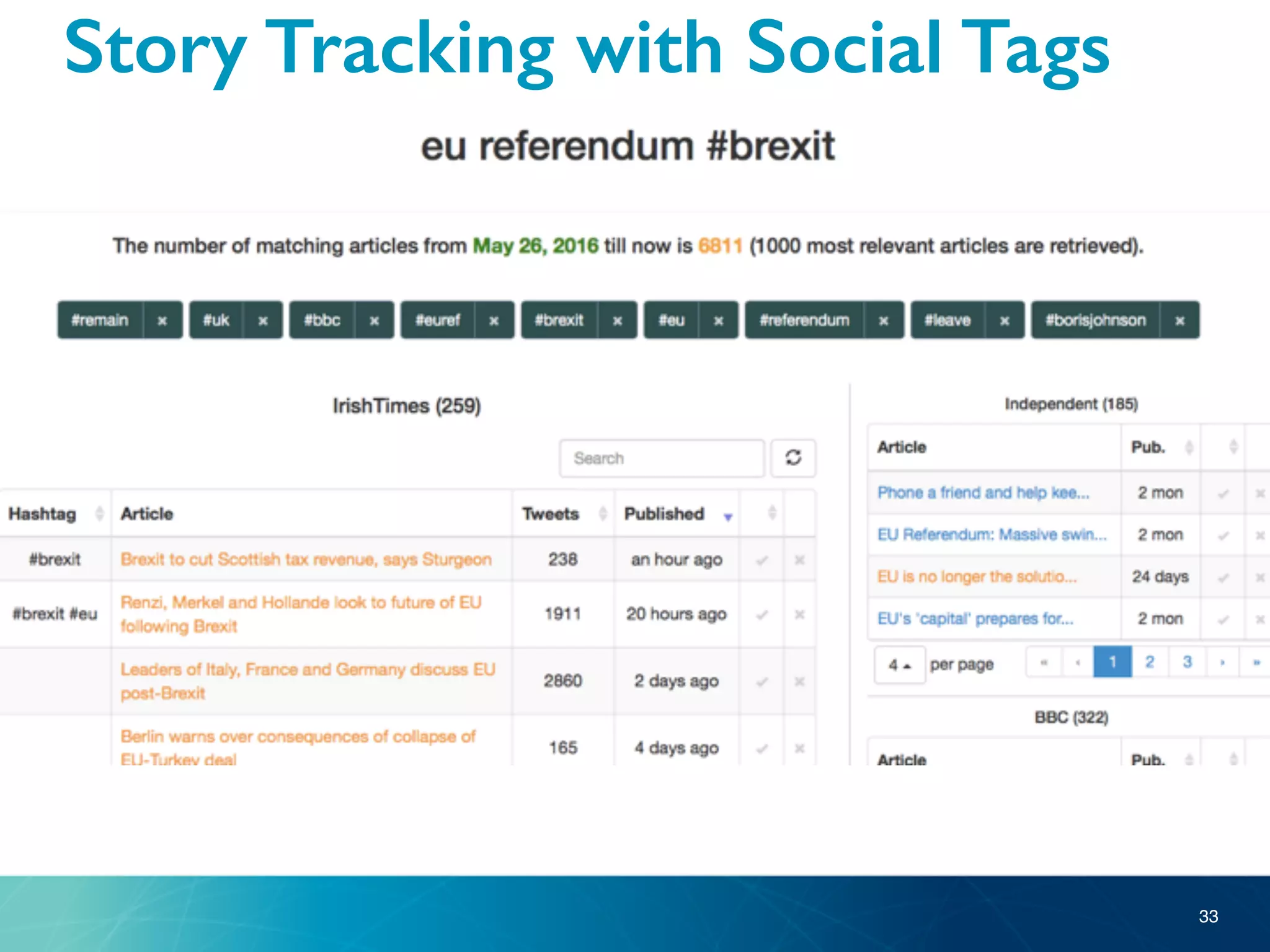Select the #uk hashtag tag
Viewport: 1270px width, 952px height.
pos(216,320)
